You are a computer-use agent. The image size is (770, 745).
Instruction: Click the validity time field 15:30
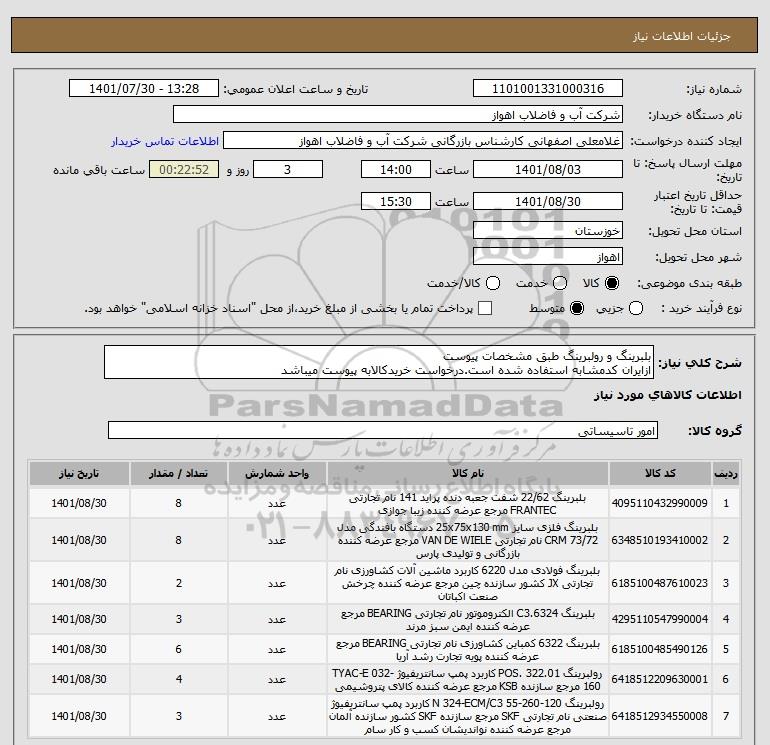coord(396,201)
